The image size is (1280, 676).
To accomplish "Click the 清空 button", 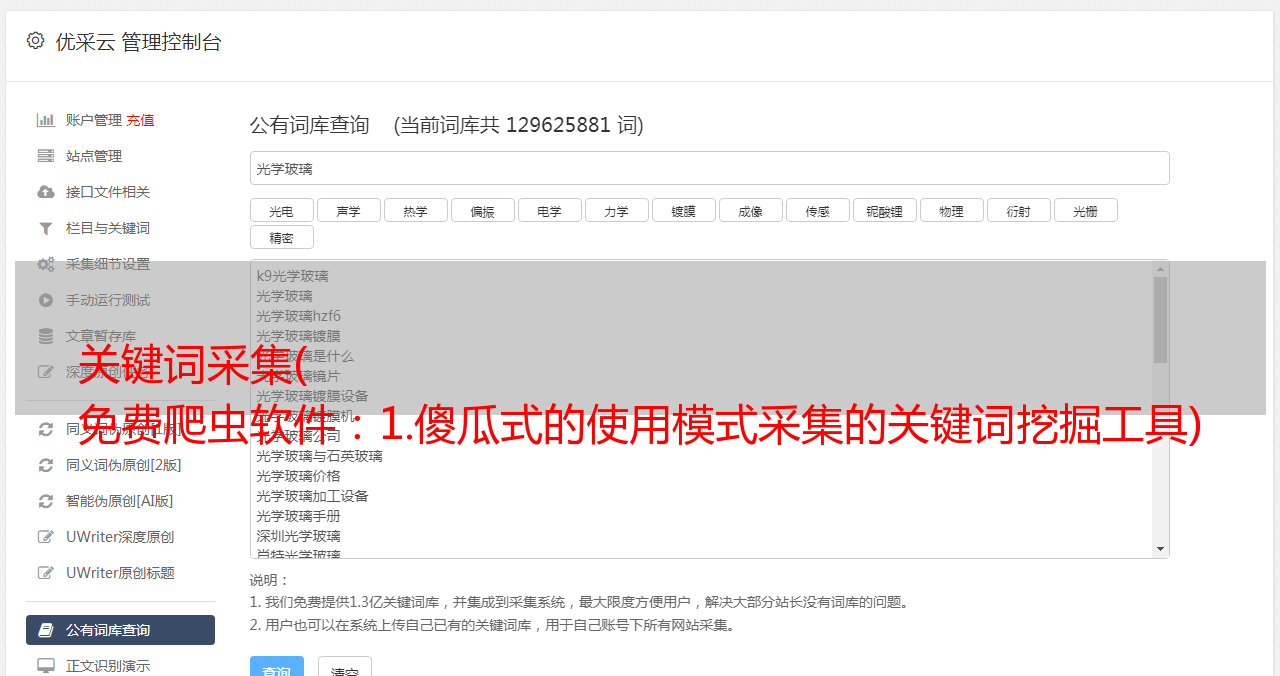I will (x=345, y=668).
